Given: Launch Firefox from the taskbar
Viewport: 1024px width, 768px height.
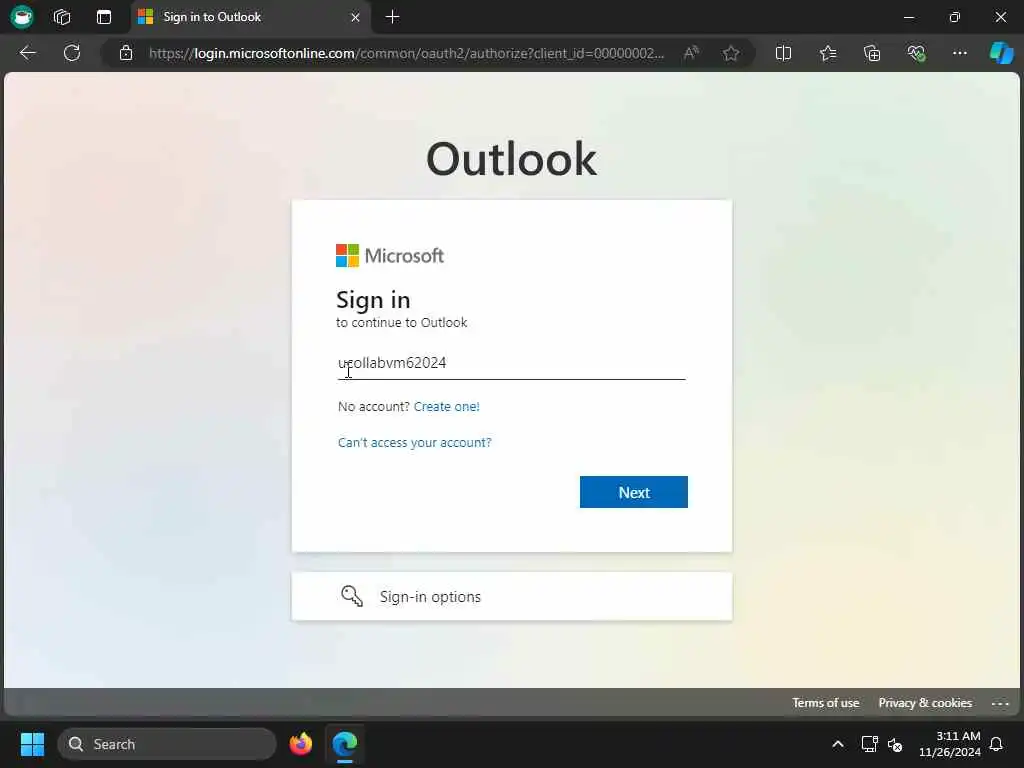Looking at the screenshot, I should (x=301, y=744).
